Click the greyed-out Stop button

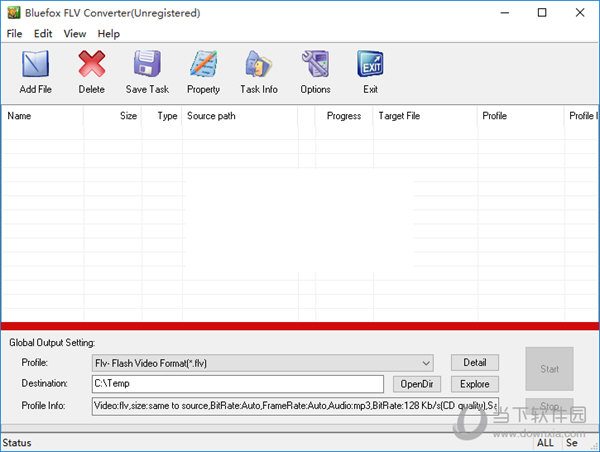[x=549, y=406]
